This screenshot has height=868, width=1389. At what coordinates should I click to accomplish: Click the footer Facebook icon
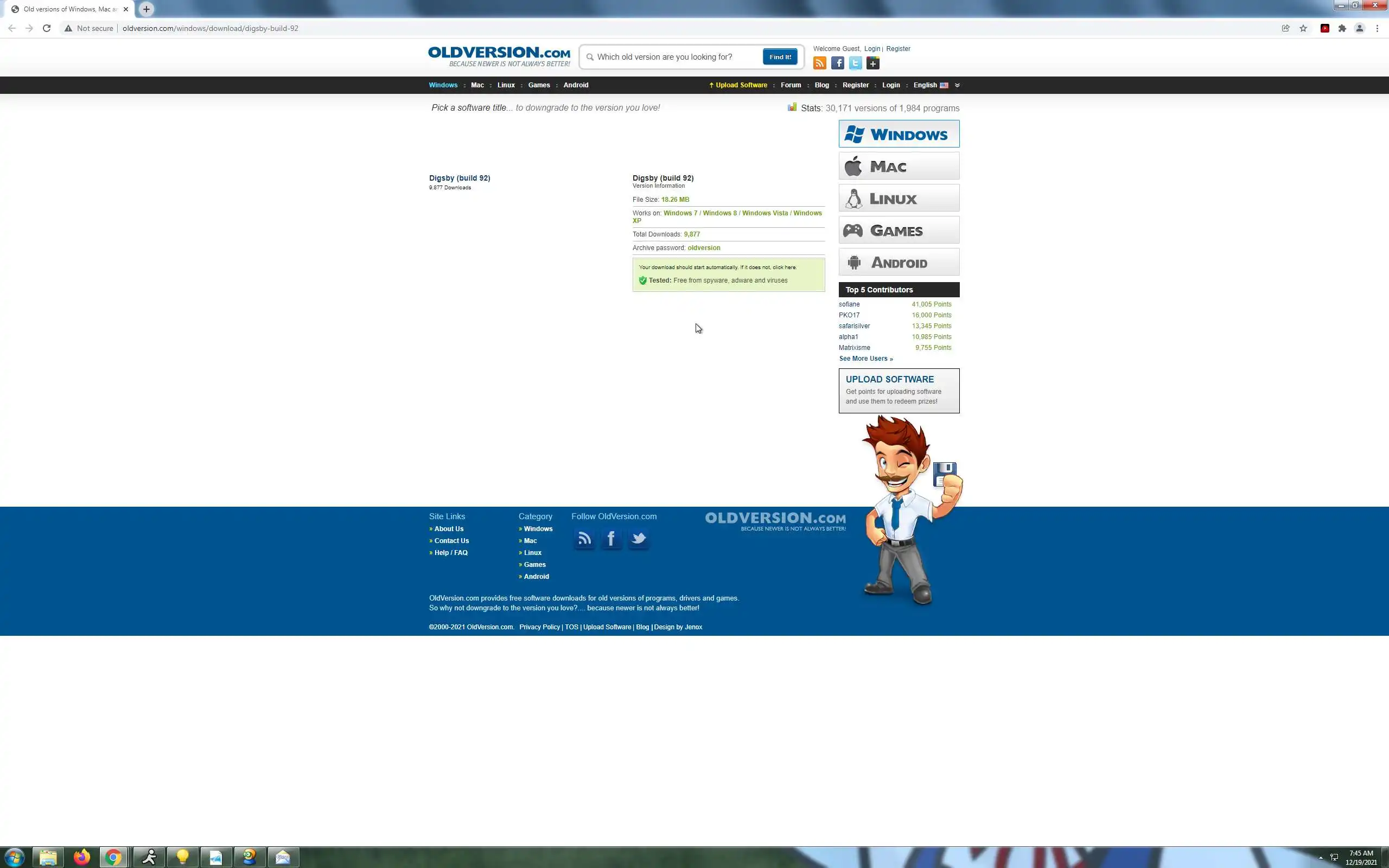611,539
